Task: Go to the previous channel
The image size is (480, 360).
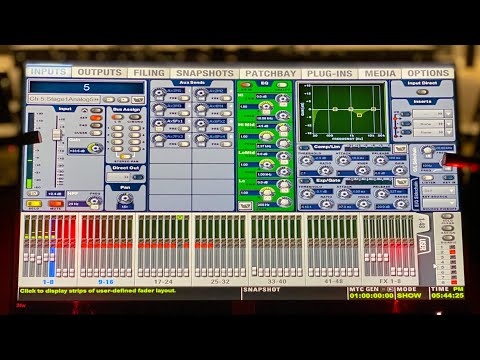Action: point(109,99)
